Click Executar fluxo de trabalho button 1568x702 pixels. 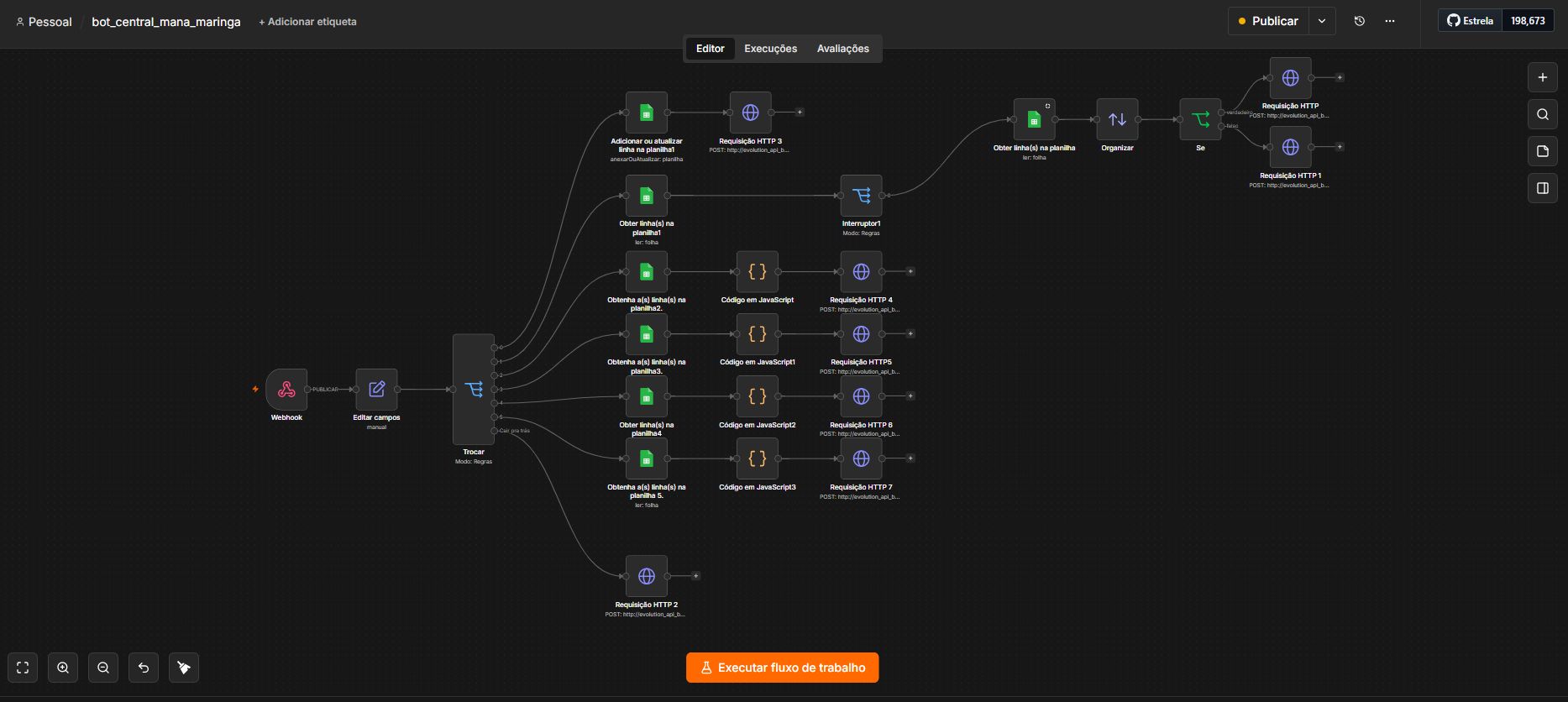[782, 668]
